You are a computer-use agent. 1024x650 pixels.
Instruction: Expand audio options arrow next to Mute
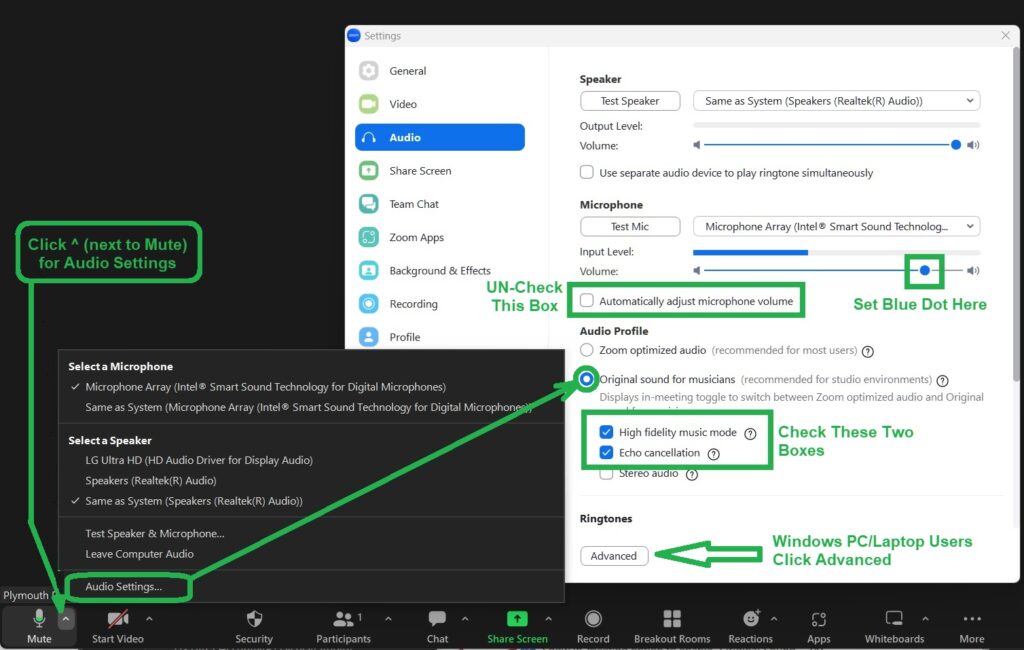(66, 618)
